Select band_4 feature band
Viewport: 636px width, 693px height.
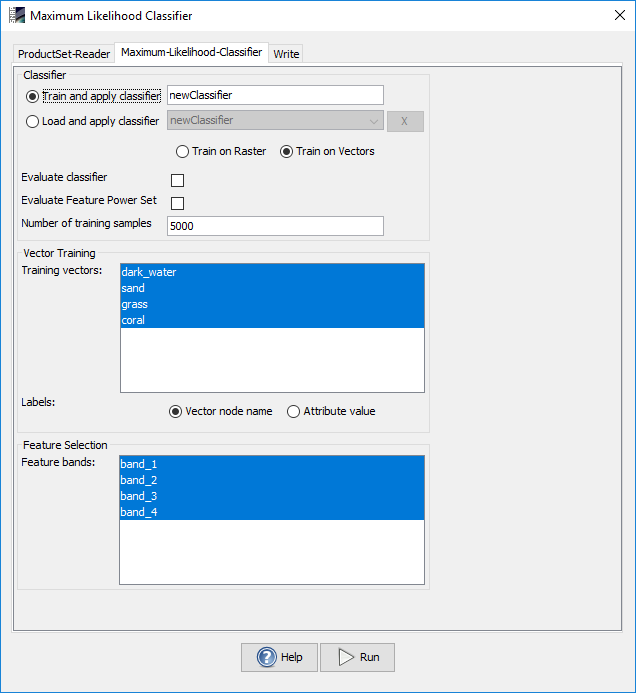(x=272, y=512)
